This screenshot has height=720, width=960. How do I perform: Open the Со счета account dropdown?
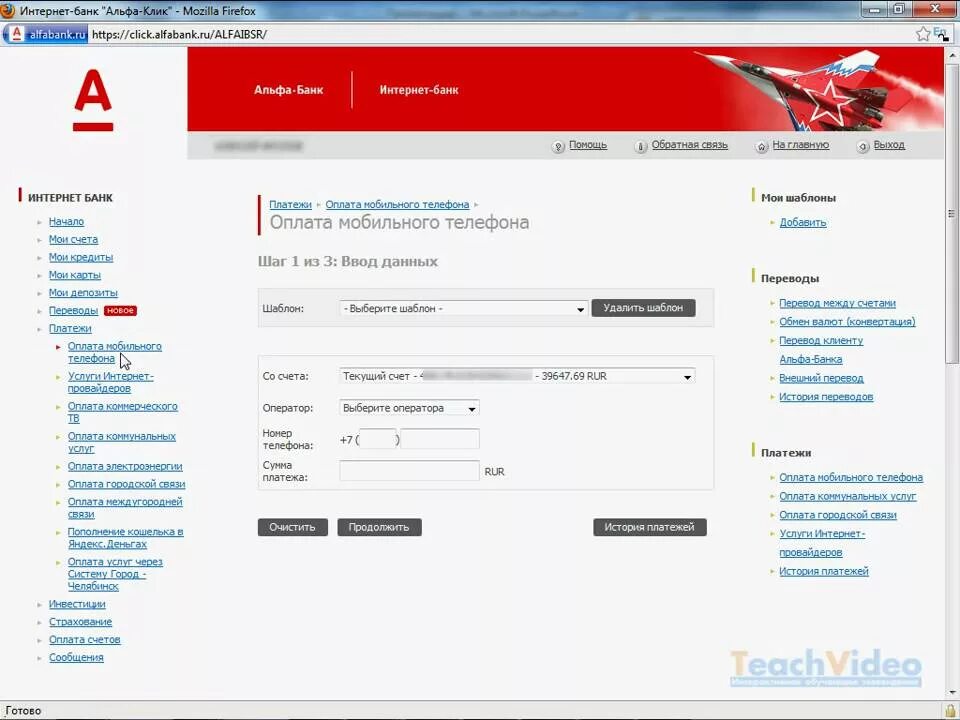click(x=517, y=376)
